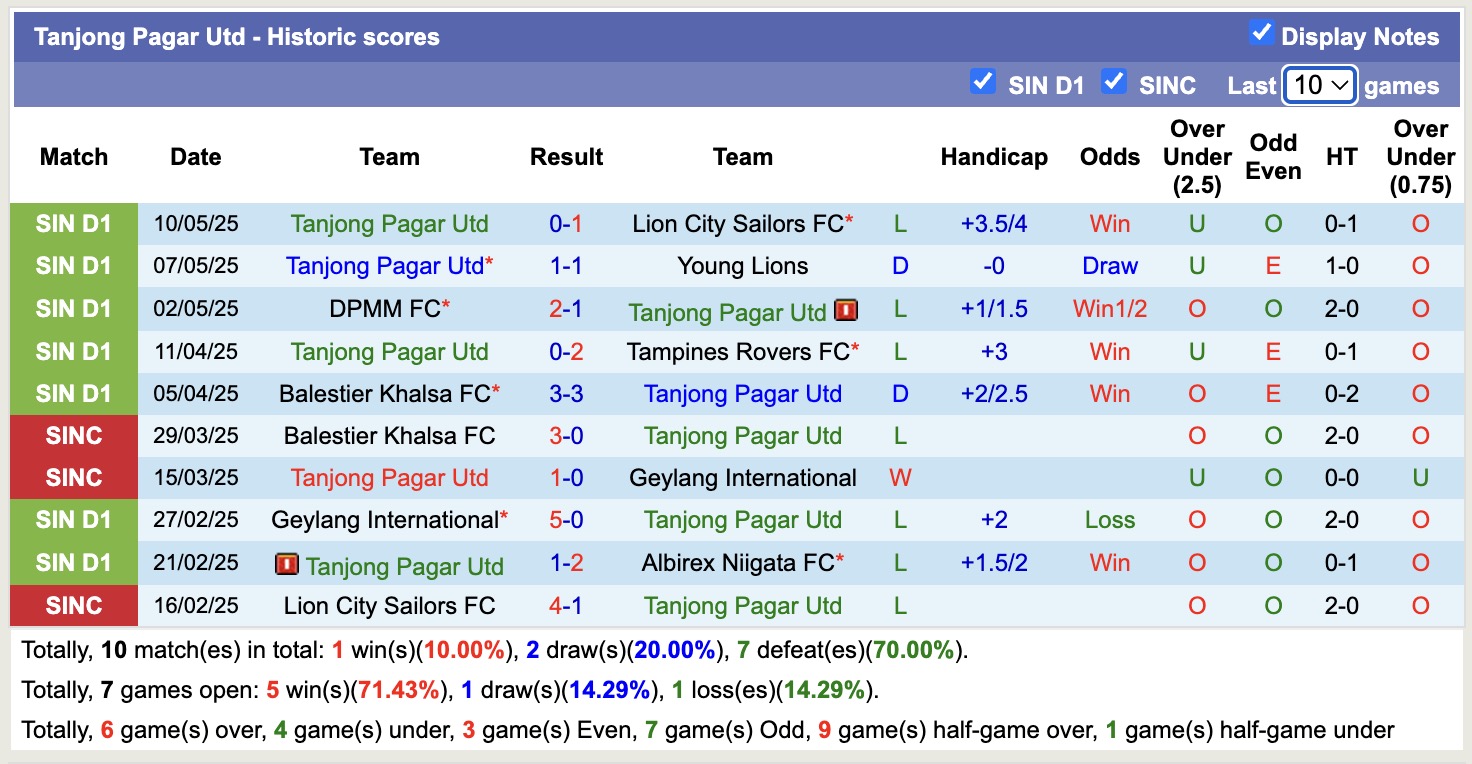Click the Handicap column header
The image size is (1472, 764).
point(993,157)
